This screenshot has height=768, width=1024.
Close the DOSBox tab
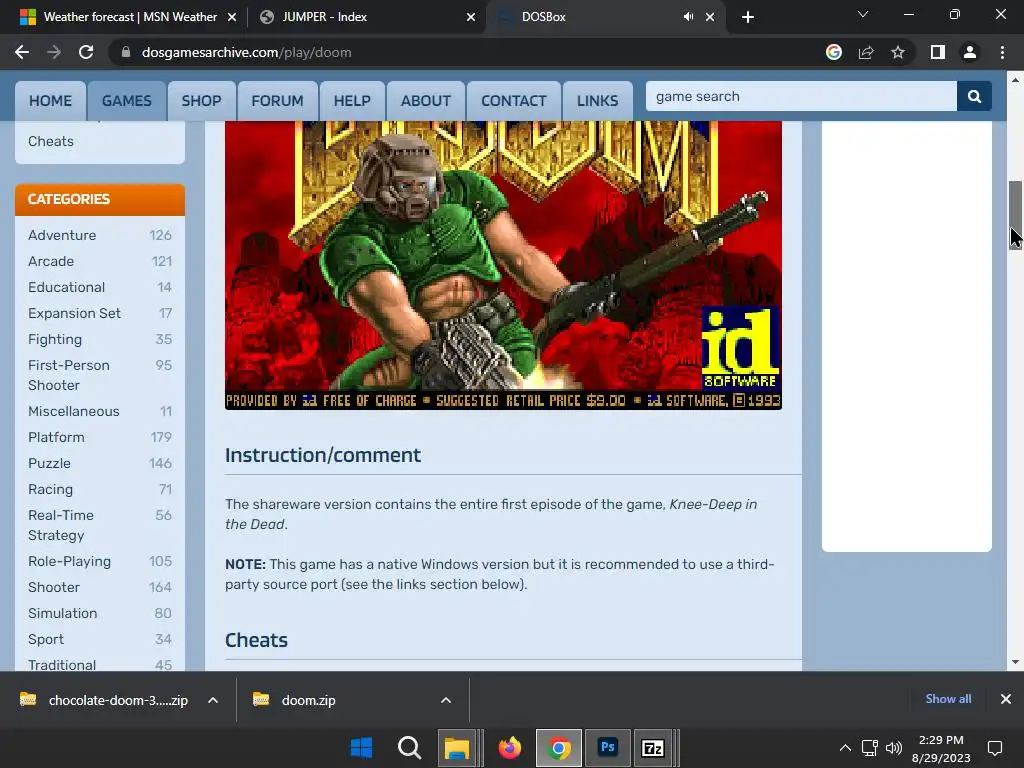(x=710, y=17)
